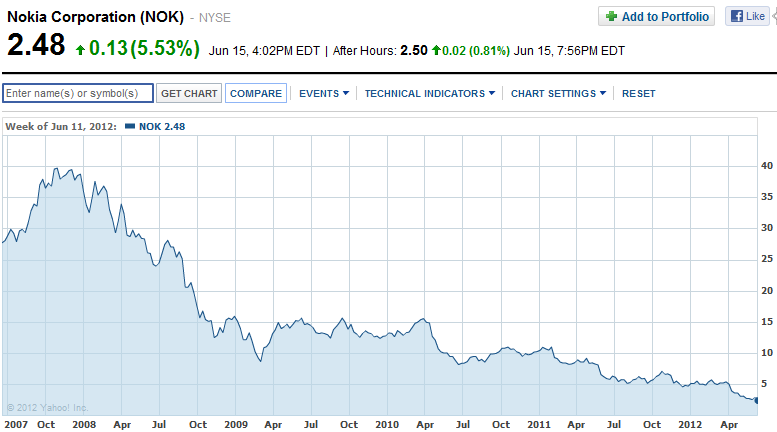The width and height of the screenshot is (777, 432).
Task: Click the Facebook logo icon on Like button
Action: click(x=737, y=16)
